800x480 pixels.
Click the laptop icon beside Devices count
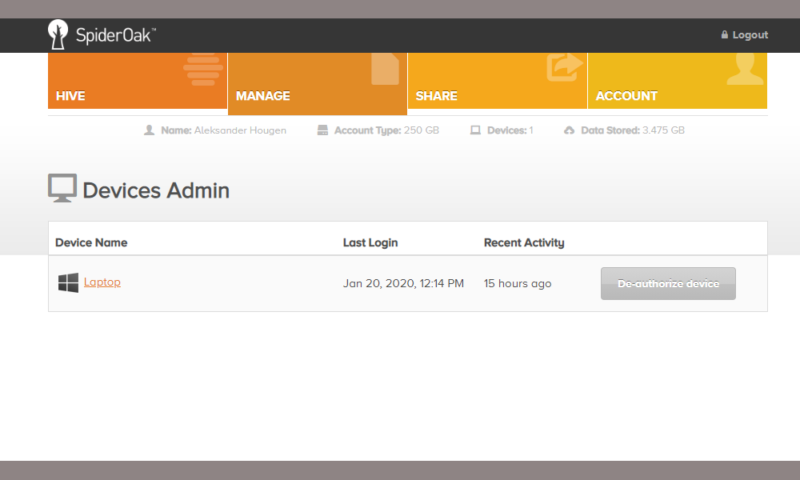[476, 130]
